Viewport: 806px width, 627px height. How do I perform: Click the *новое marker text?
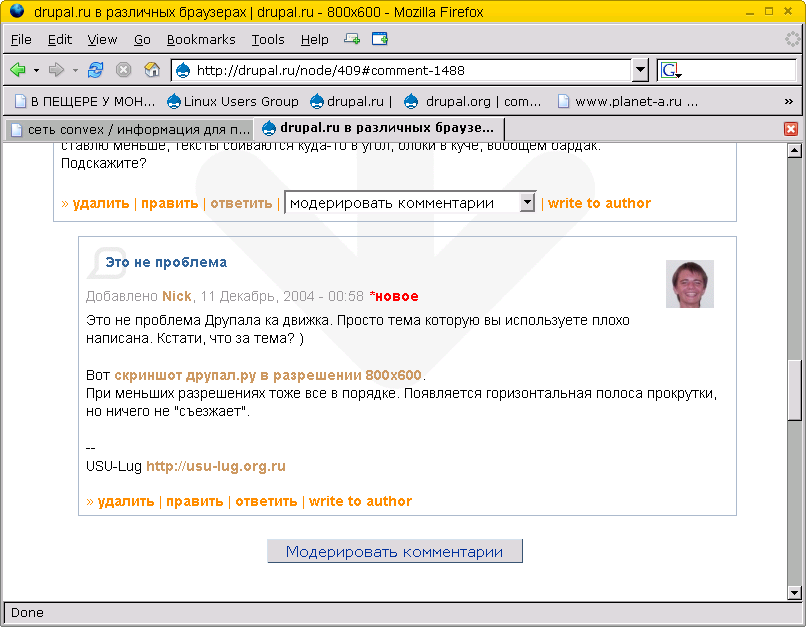point(394,297)
